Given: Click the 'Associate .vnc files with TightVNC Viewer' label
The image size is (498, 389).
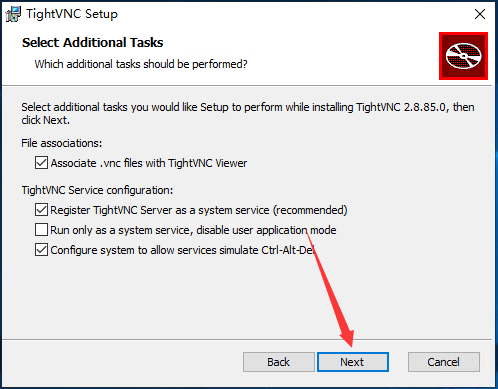Looking at the screenshot, I should [149, 163].
